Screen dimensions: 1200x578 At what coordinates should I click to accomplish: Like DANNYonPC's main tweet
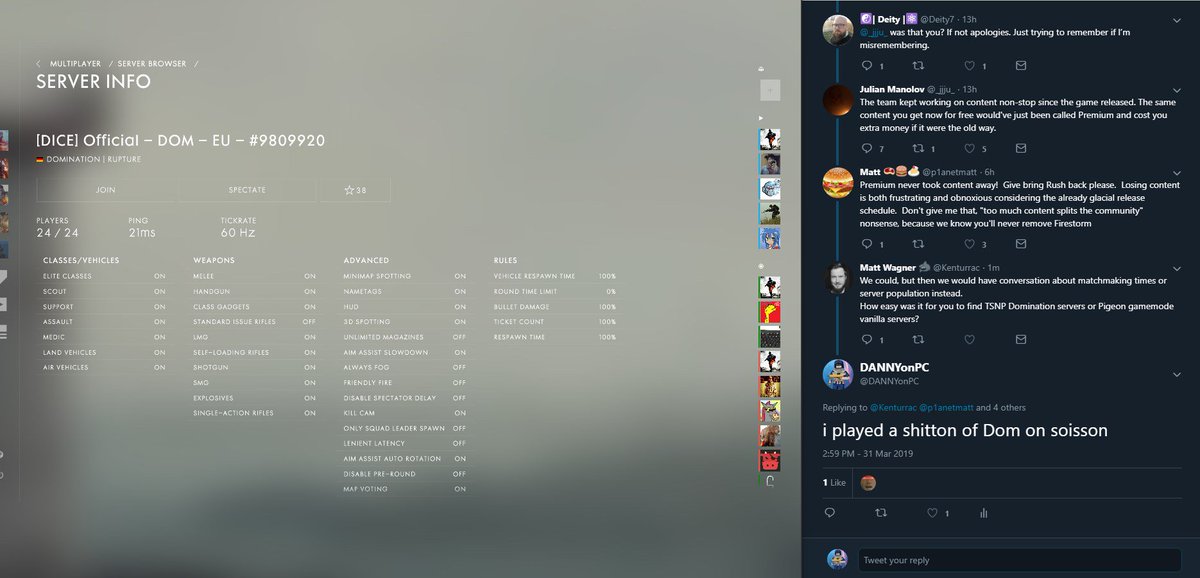pos(932,513)
